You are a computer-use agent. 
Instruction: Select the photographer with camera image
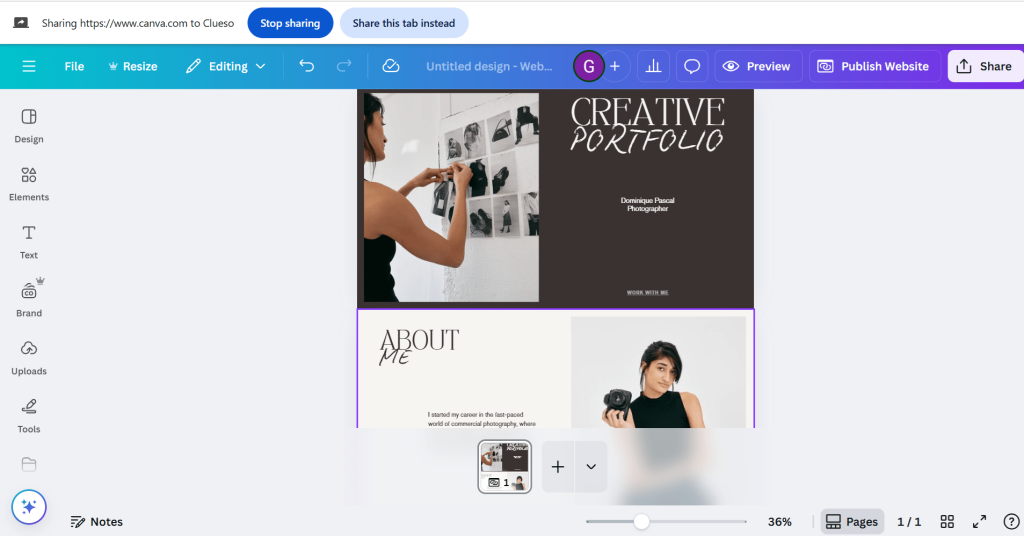point(658,372)
